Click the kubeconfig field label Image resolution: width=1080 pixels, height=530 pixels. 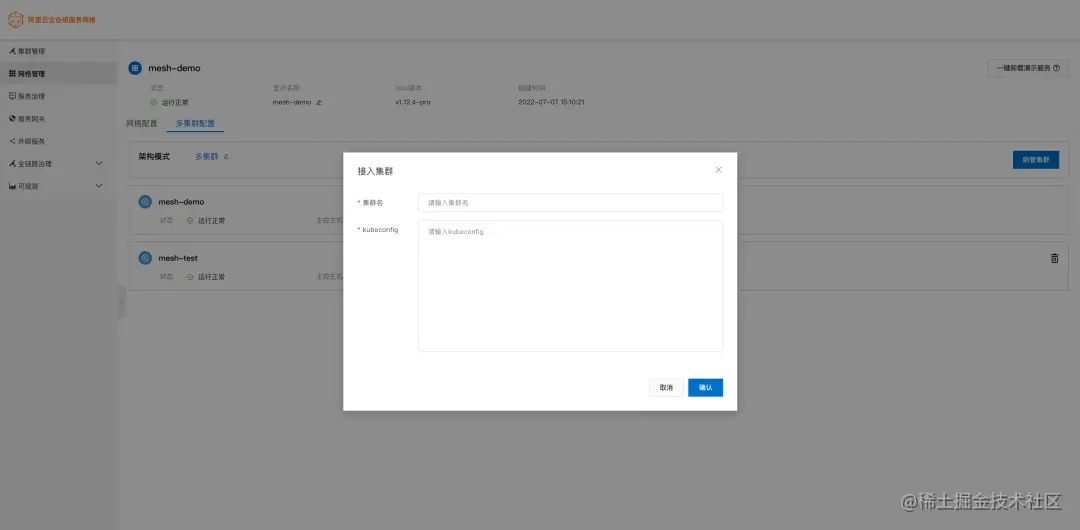(380, 230)
